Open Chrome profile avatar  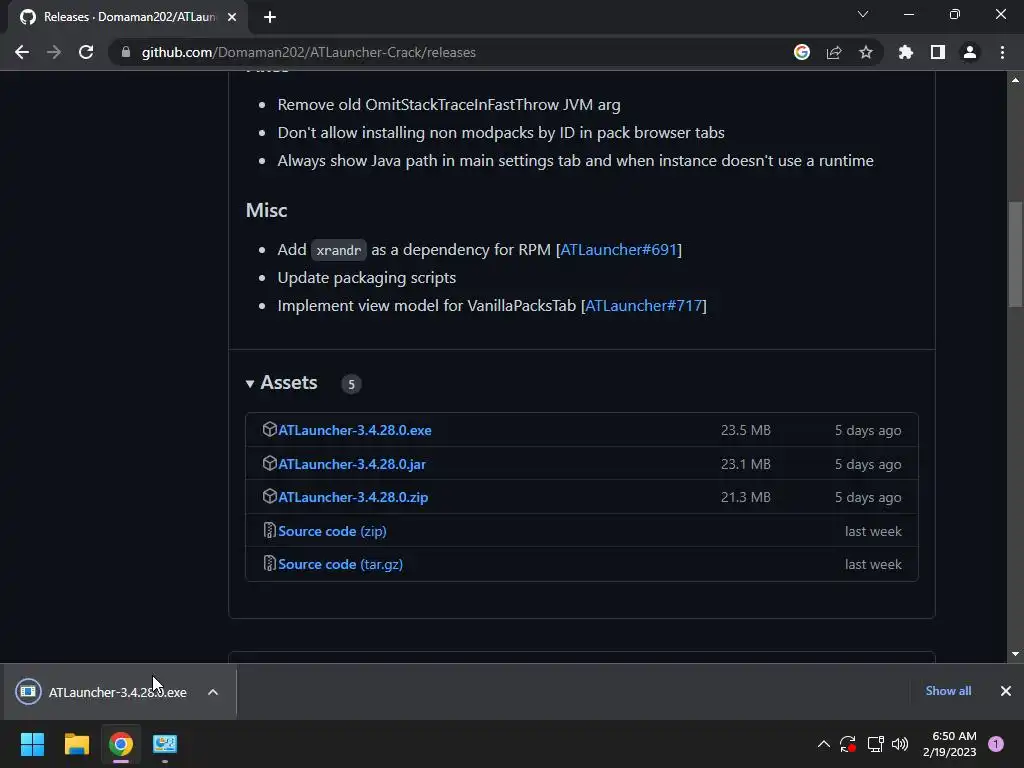[x=970, y=52]
